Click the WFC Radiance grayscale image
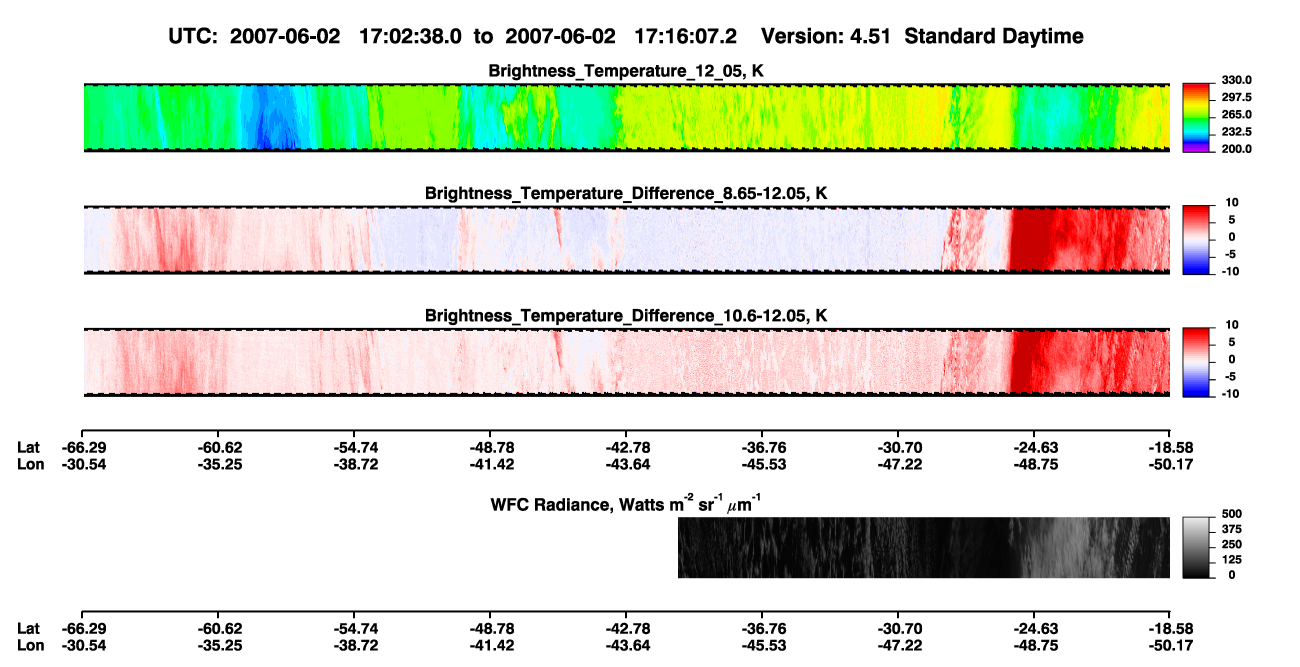 click(x=924, y=547)
